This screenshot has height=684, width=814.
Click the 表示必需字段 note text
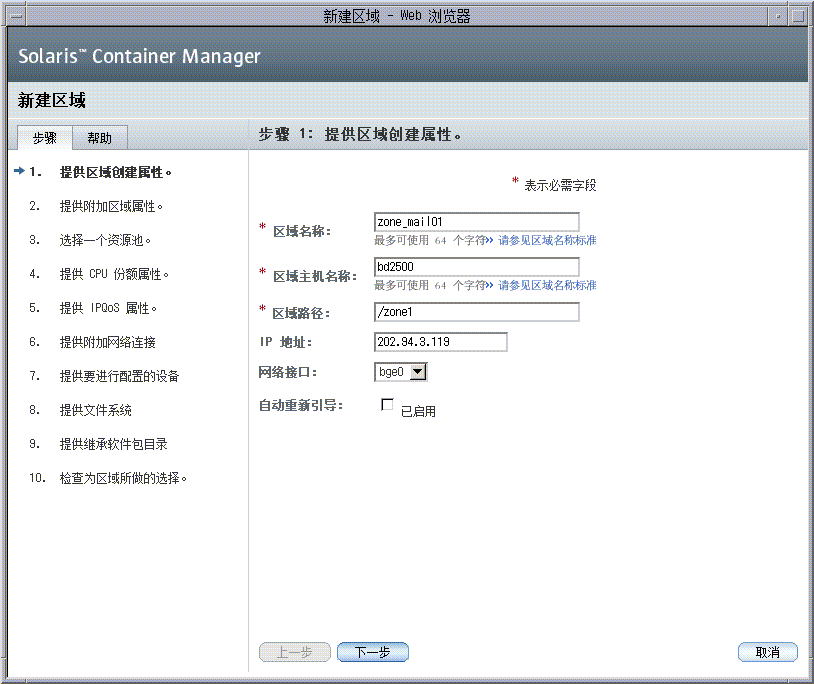(560, 185)
